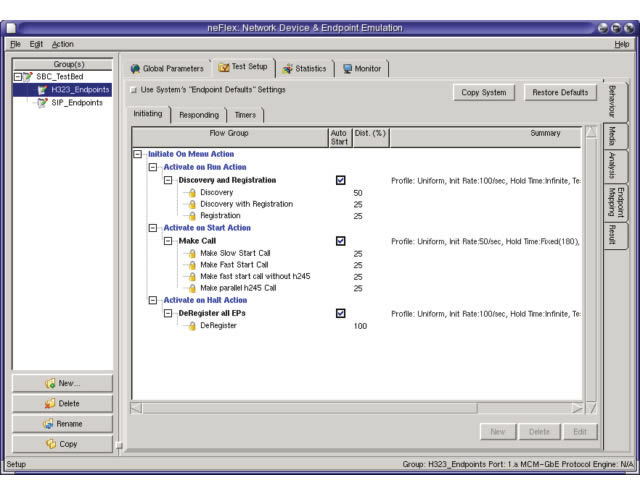Click the Statistics tab icon
640x496 pixels.
pos(288,69)
